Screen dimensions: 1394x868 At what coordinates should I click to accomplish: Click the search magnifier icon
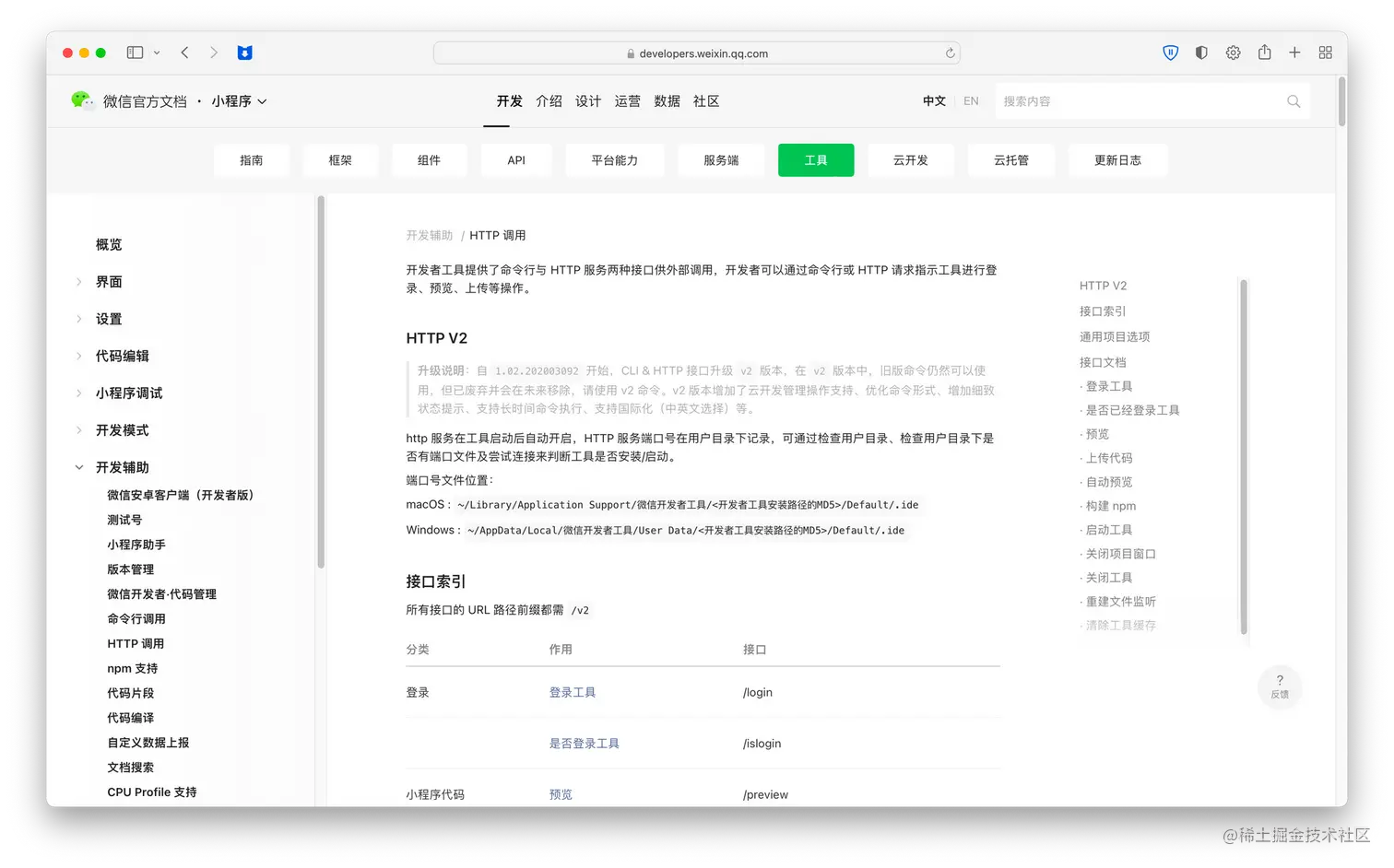click(x=1293, y=101)
